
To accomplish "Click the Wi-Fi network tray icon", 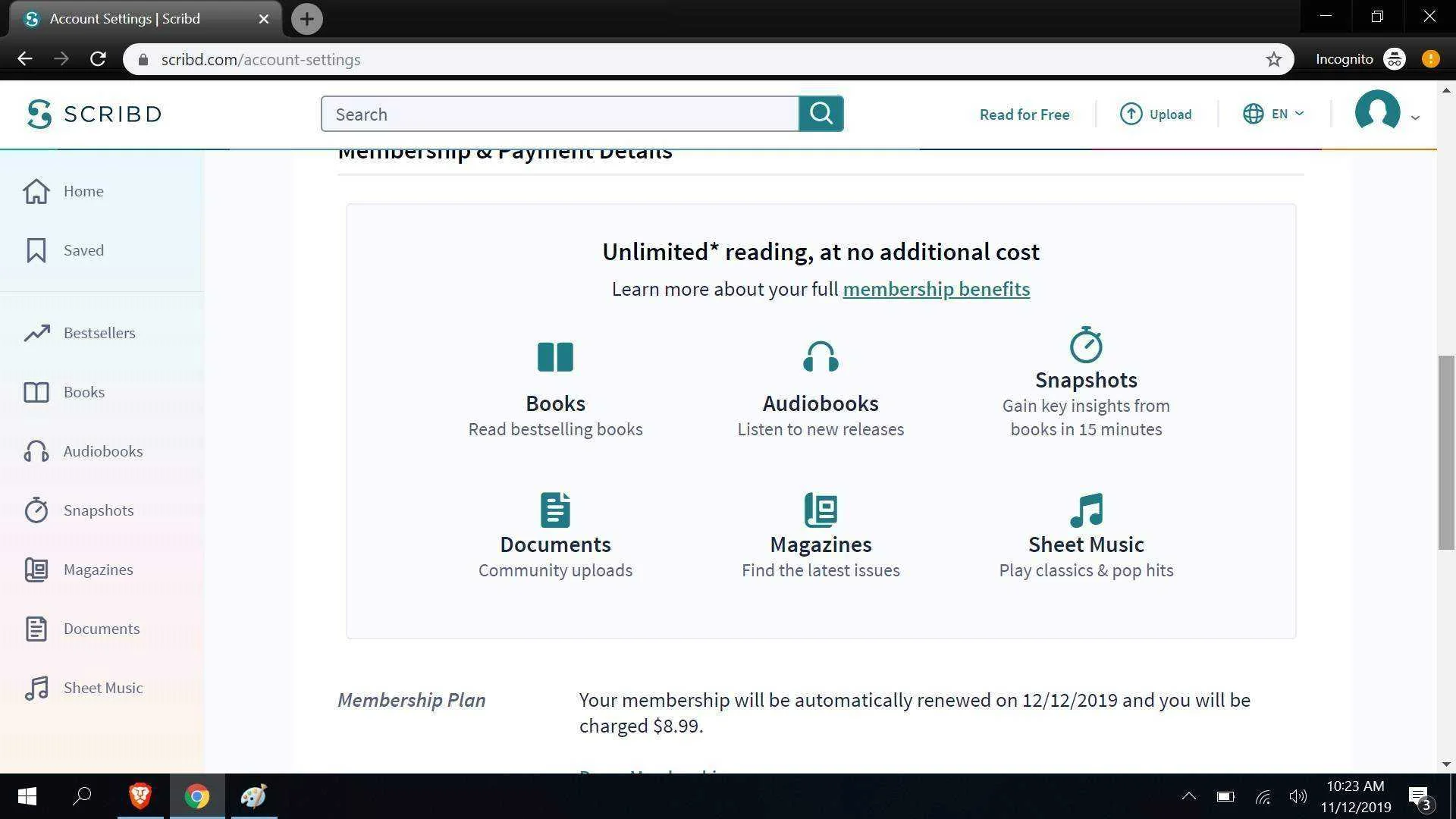I will [x=1262, y=796].
